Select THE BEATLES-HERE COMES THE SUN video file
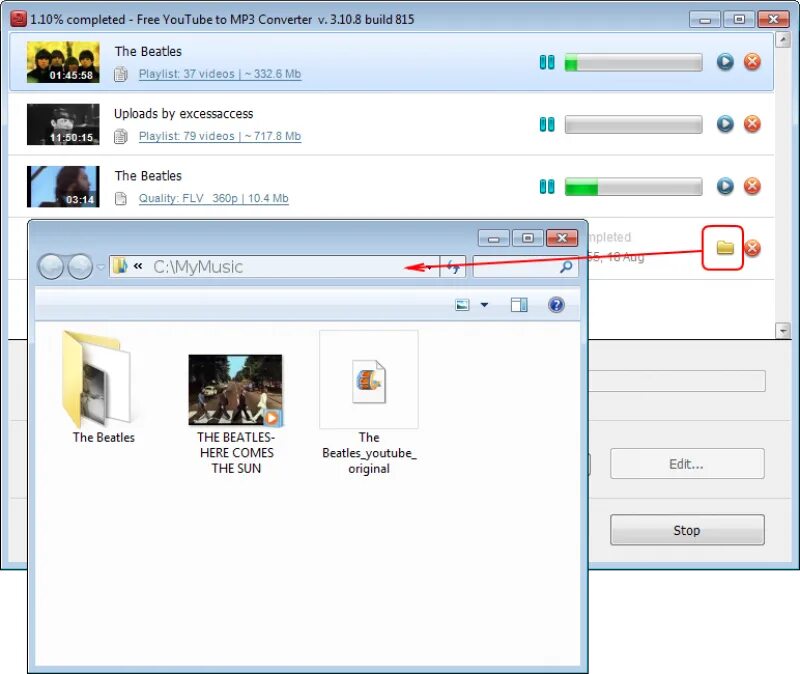The width and height of the screenshot is (800, 674). [x=236, y=413]
